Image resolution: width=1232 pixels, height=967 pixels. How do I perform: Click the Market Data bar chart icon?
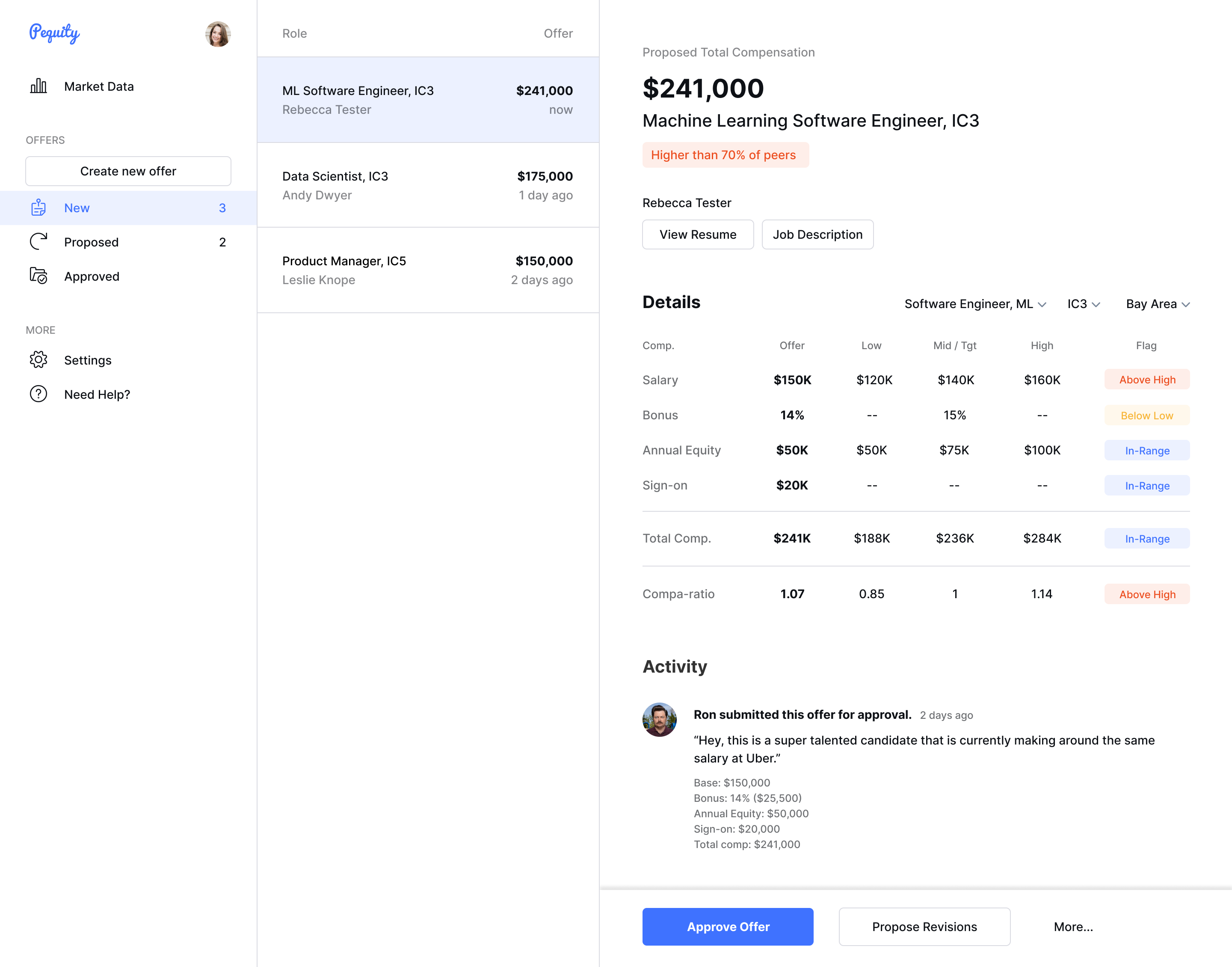point(38,86)
